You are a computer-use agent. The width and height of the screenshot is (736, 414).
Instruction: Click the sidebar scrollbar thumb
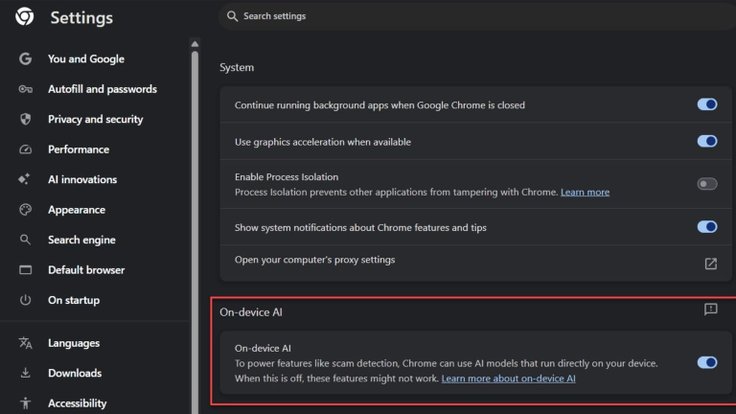click(195, 230)
